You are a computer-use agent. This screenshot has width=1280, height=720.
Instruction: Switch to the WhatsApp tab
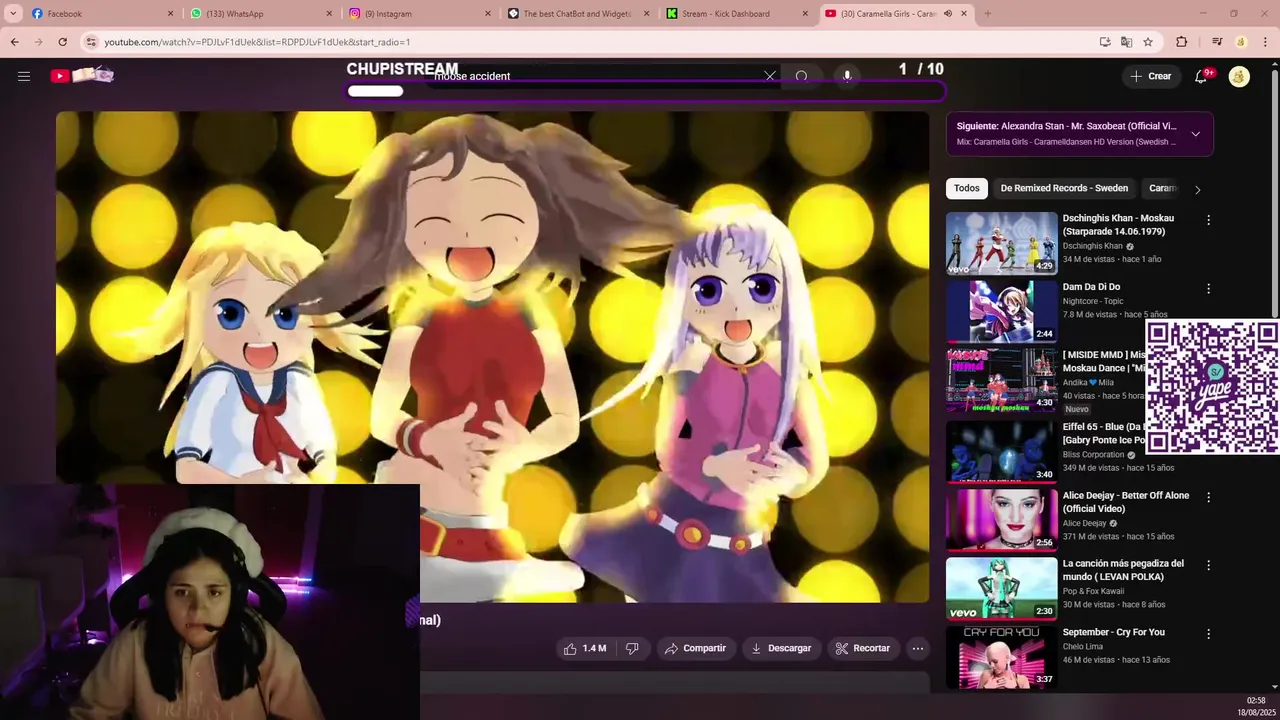(261, 14)
